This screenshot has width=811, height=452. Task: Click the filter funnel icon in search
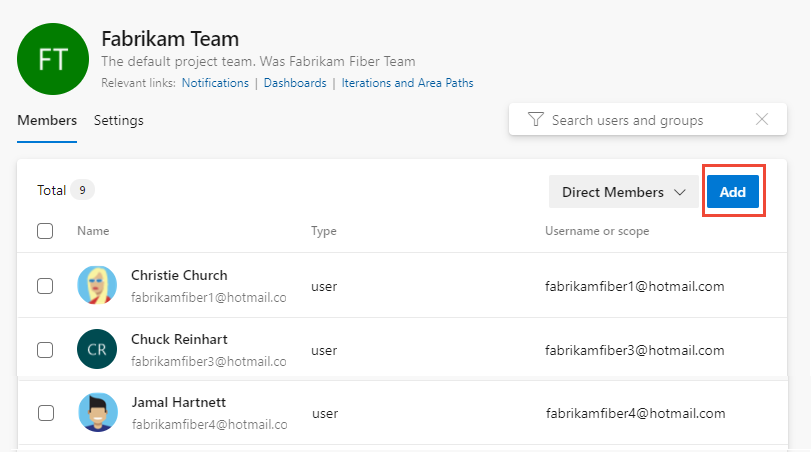click(535, 120)
